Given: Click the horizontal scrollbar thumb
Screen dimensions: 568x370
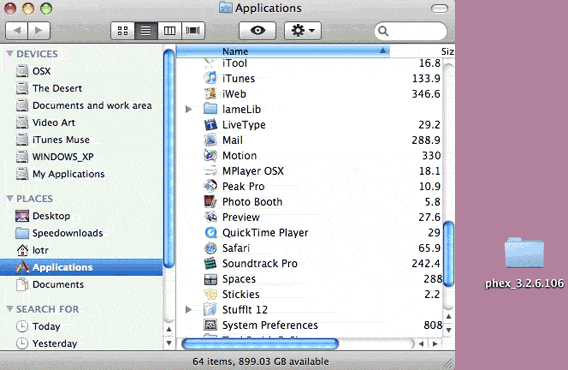Looking at the screenshot, I should pos(260,344).
